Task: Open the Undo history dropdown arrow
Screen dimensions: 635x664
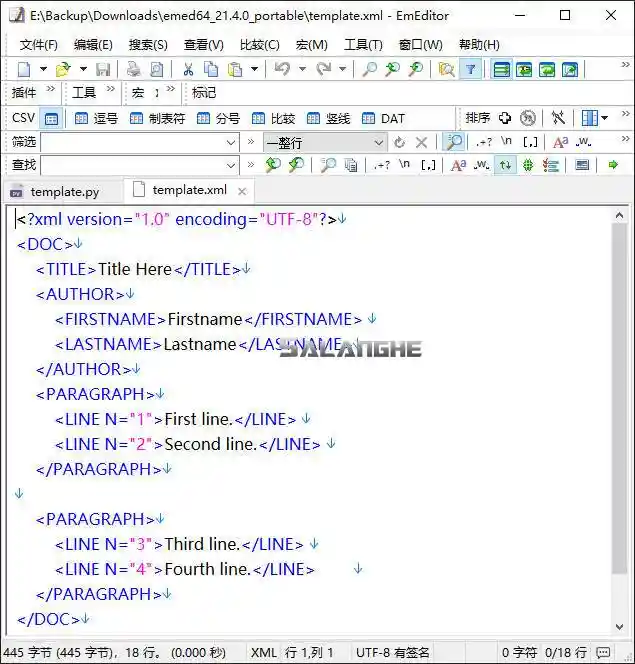Action: point(302,69)
